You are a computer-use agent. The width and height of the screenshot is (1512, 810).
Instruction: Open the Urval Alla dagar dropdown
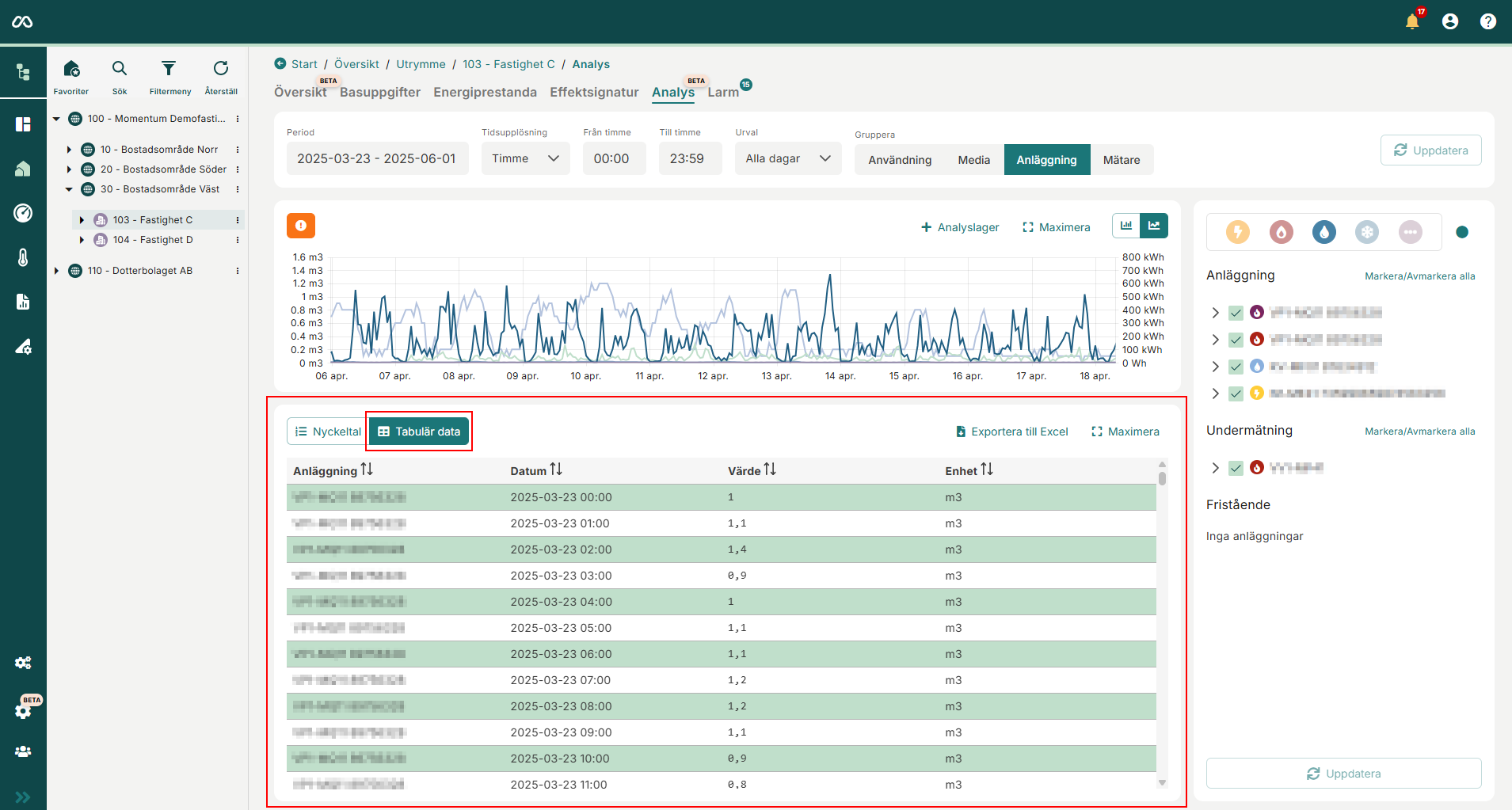click(x=788, y=158)
